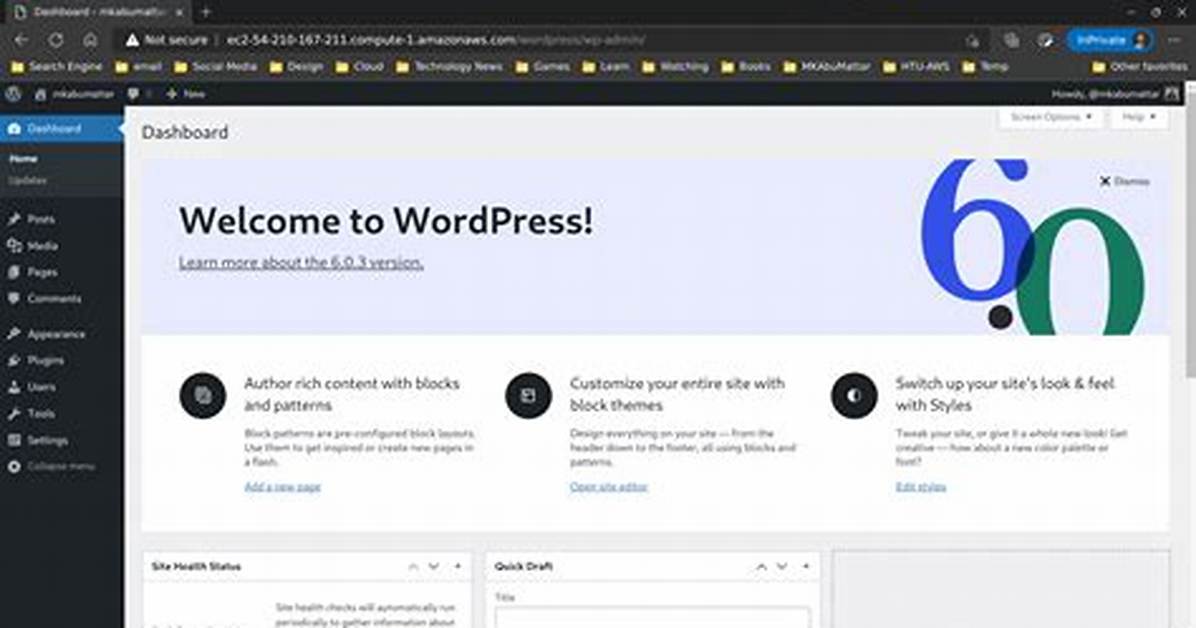
Task: Click the Styles half-circle round icon
Action: point(854,395)
